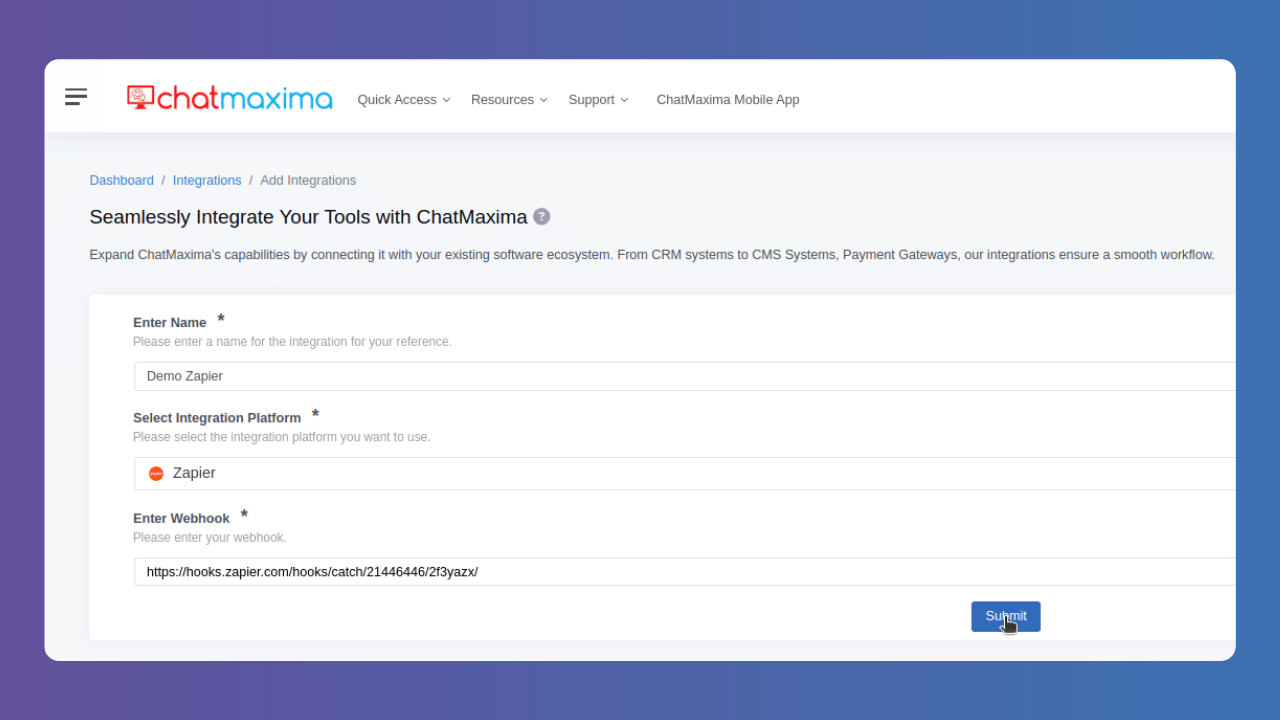
Task: Select the Add Integrations breadcrumb text
Action: click(308, 181)
